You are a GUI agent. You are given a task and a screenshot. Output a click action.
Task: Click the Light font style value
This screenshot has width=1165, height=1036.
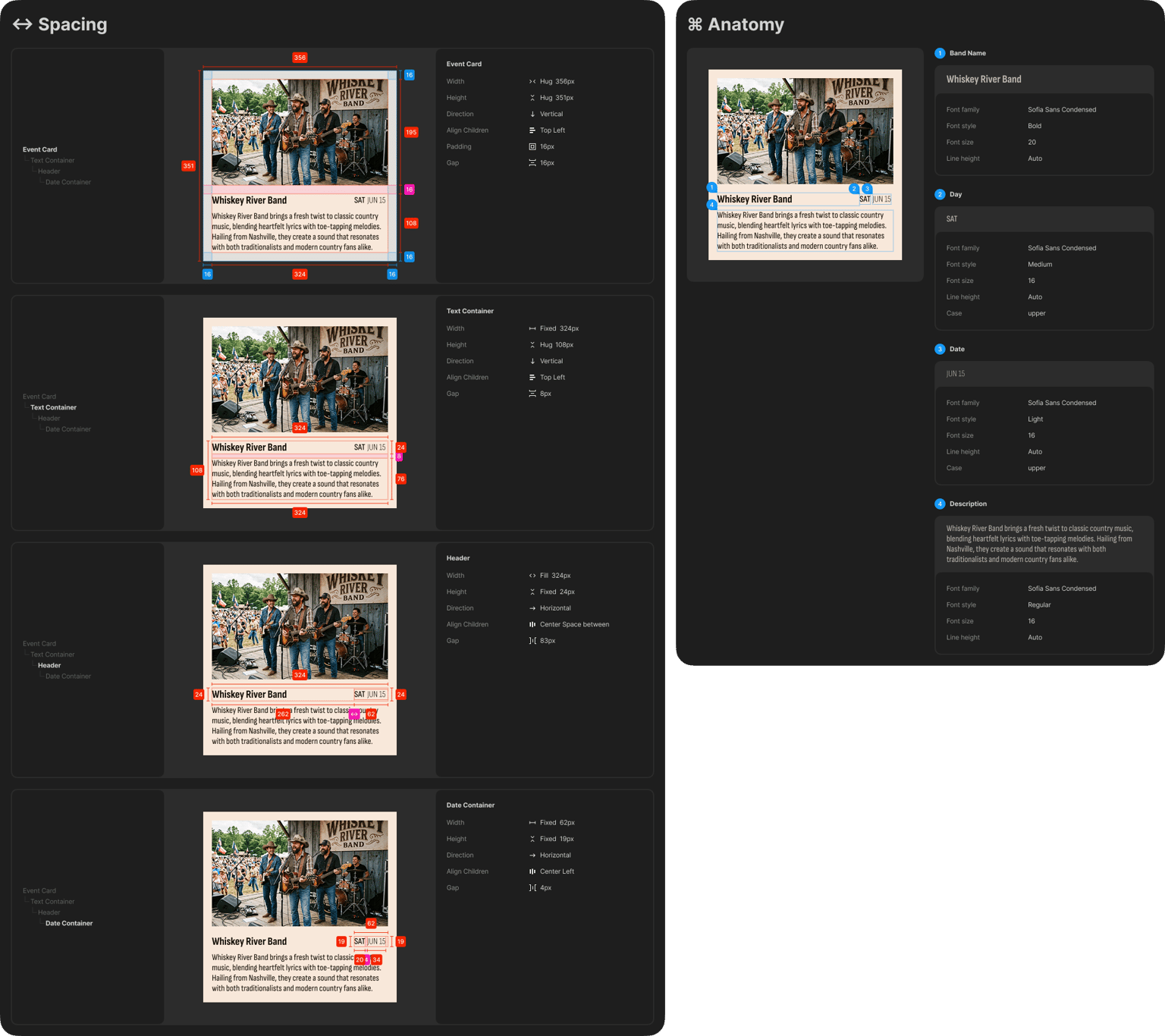point(1035,419)
